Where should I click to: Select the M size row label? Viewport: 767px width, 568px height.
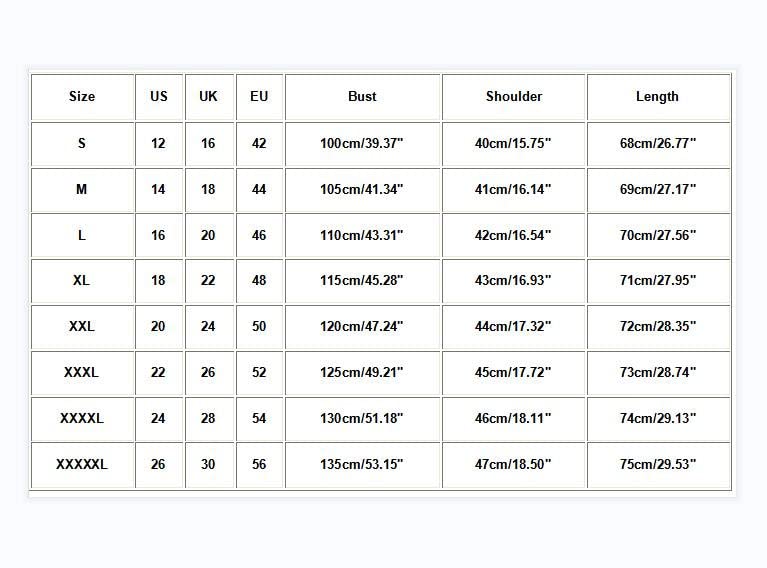(82, 190)
